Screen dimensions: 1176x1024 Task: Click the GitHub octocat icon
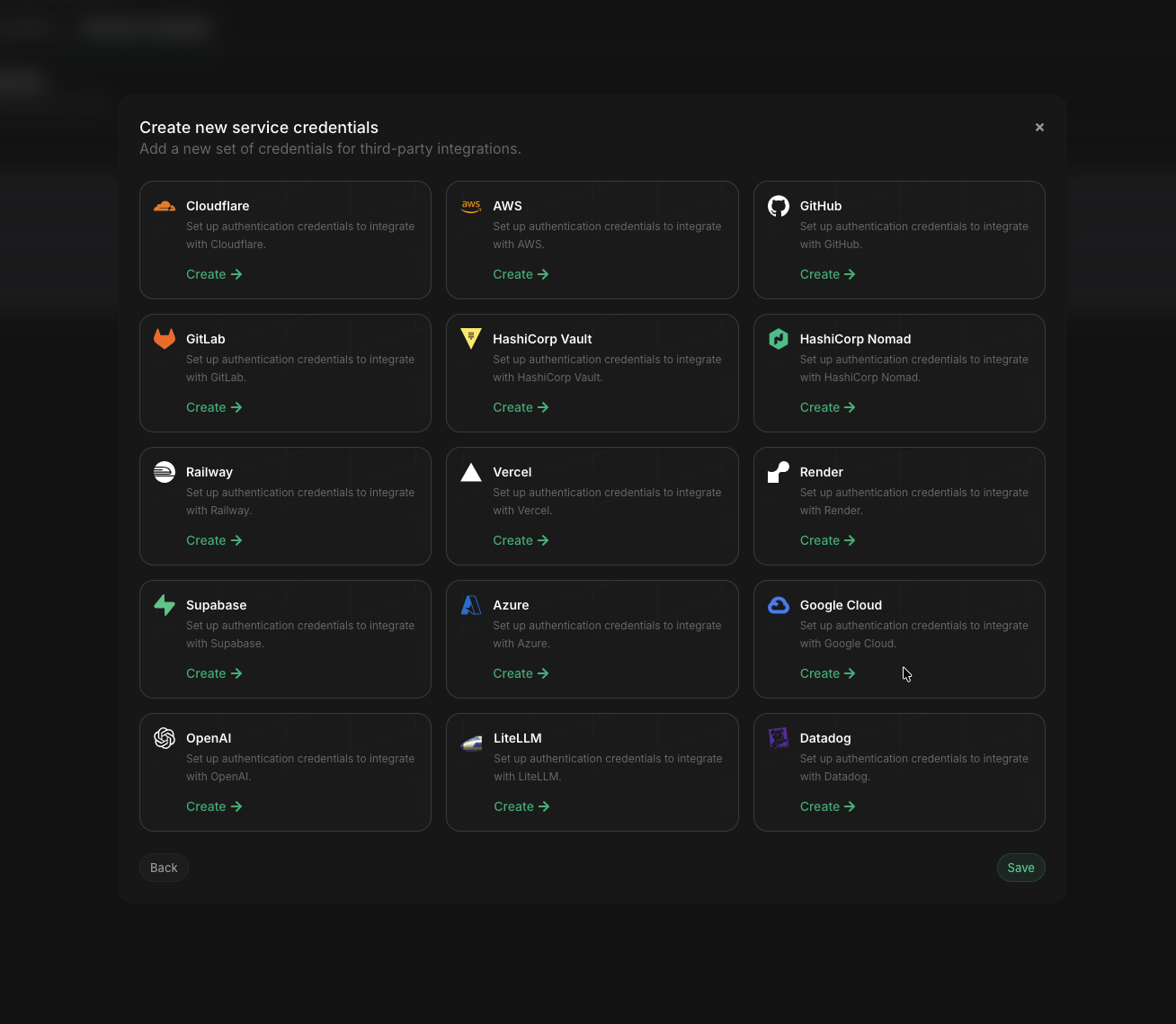[779, 206]
